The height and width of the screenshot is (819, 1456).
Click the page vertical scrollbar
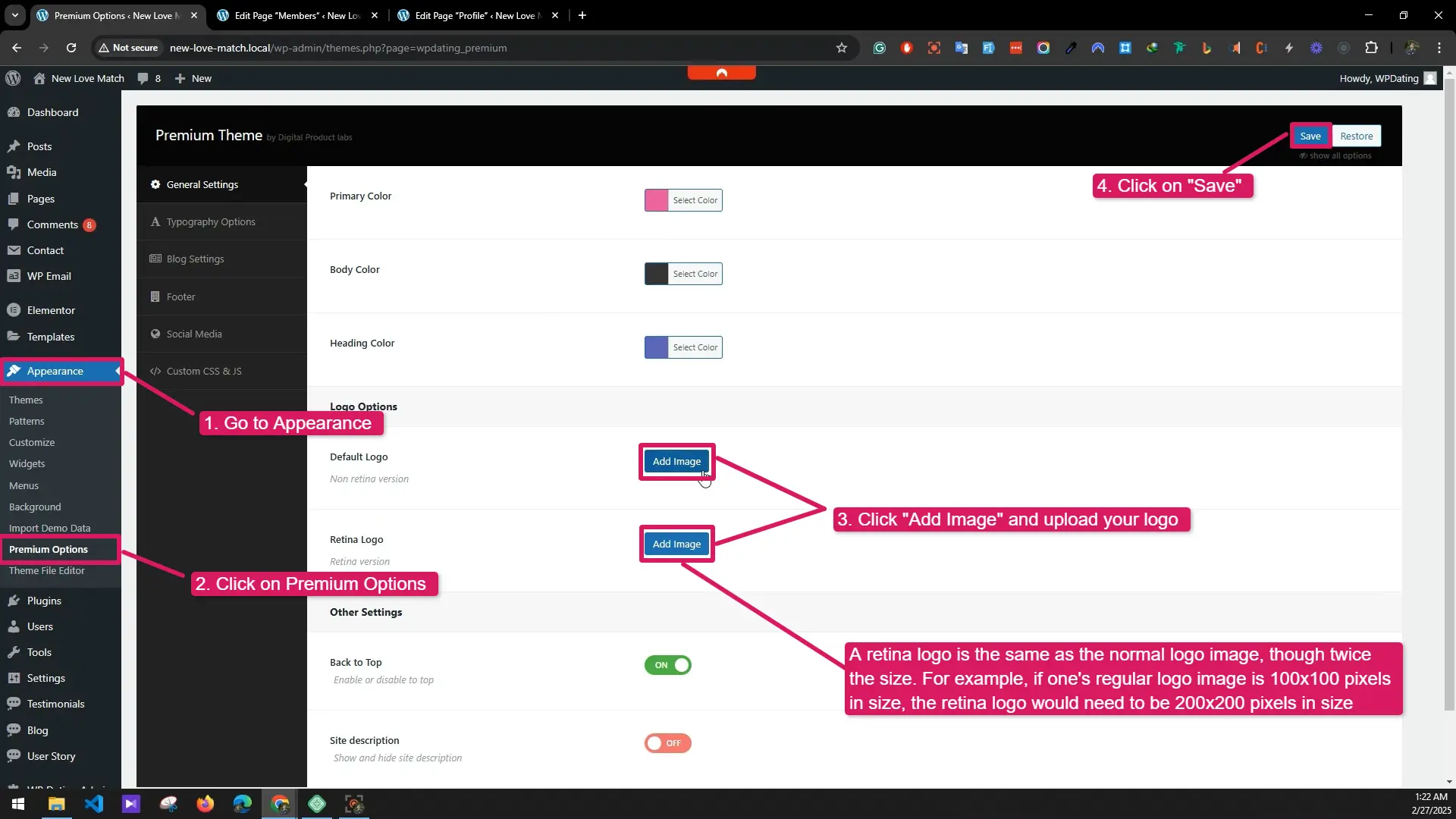click(1449, 394)
